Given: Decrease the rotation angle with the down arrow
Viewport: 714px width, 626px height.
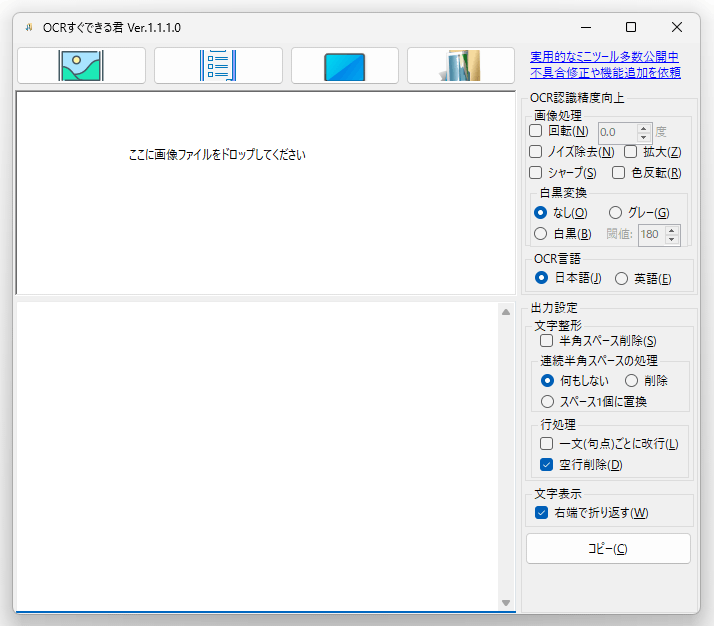Looking at the screenshot, I should [643, 137].
